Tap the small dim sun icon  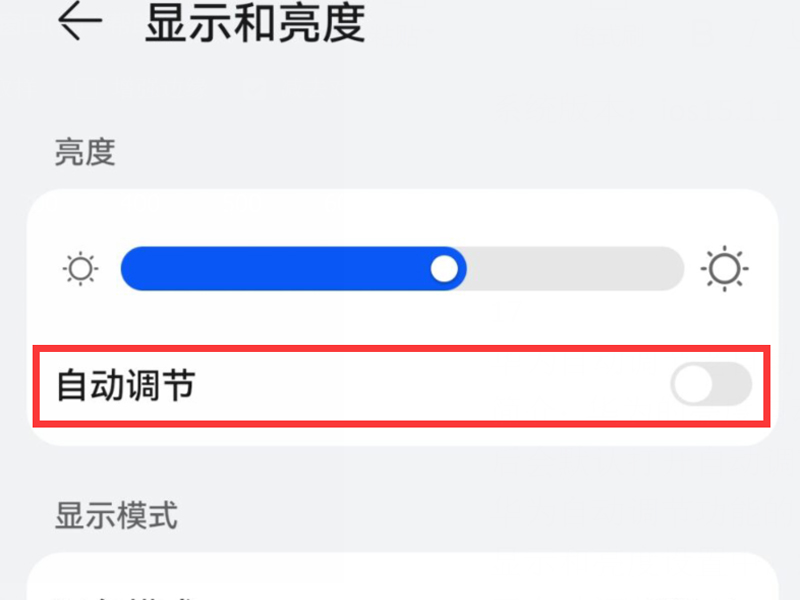79,269
